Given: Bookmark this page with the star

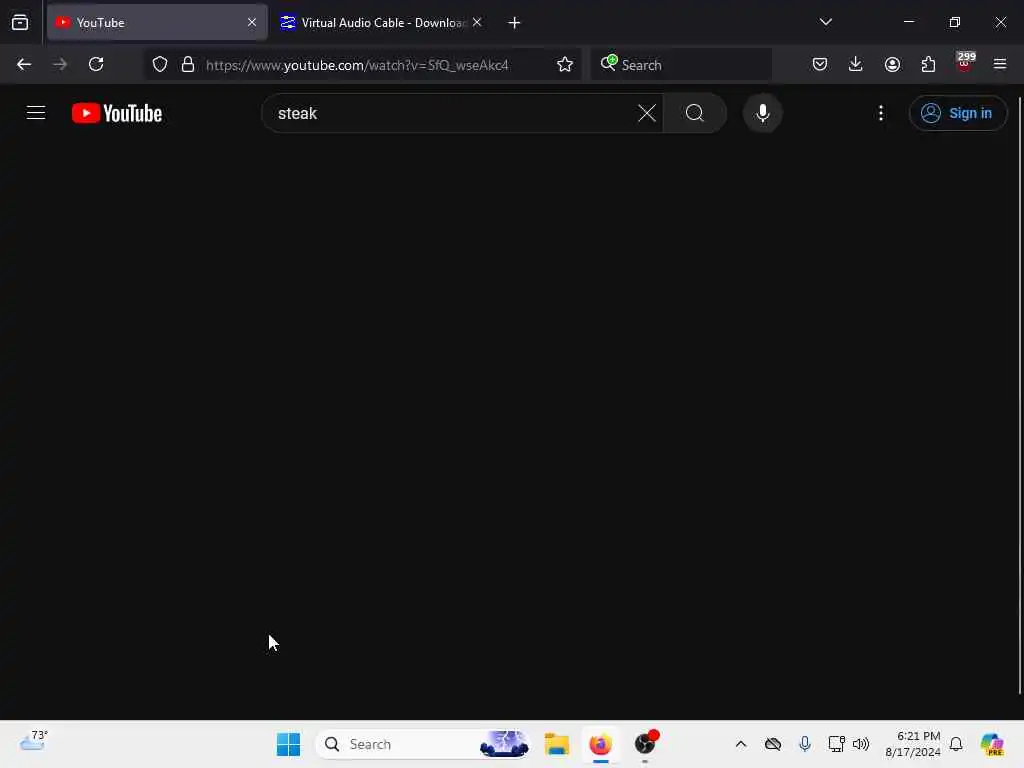Looking at the screenshot, I should click(565, 64).
